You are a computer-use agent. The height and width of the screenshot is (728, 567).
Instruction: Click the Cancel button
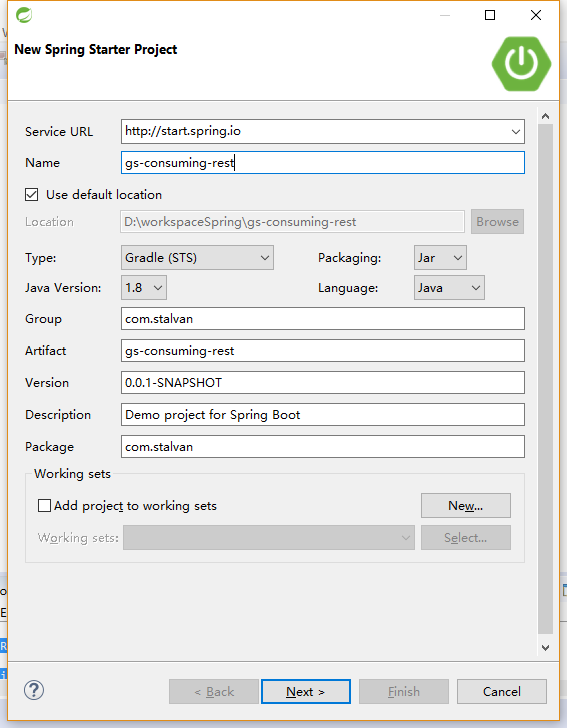point(502,692)
